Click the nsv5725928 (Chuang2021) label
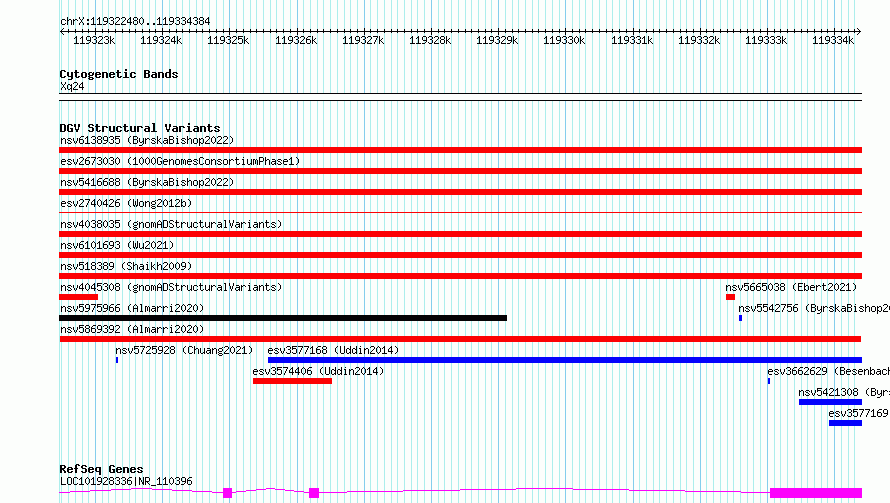 coord(184,350)
